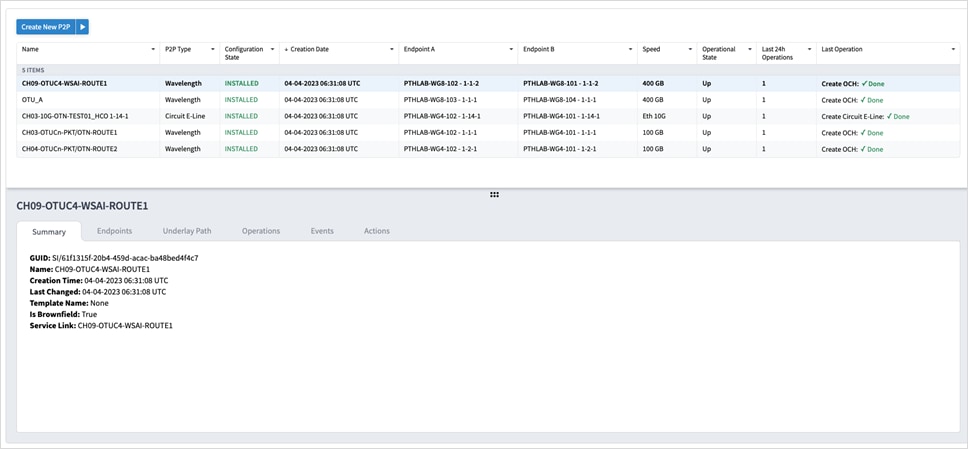
Task: Click the Template Name None line
Action: pyautogui.click(x=69, y=303)
